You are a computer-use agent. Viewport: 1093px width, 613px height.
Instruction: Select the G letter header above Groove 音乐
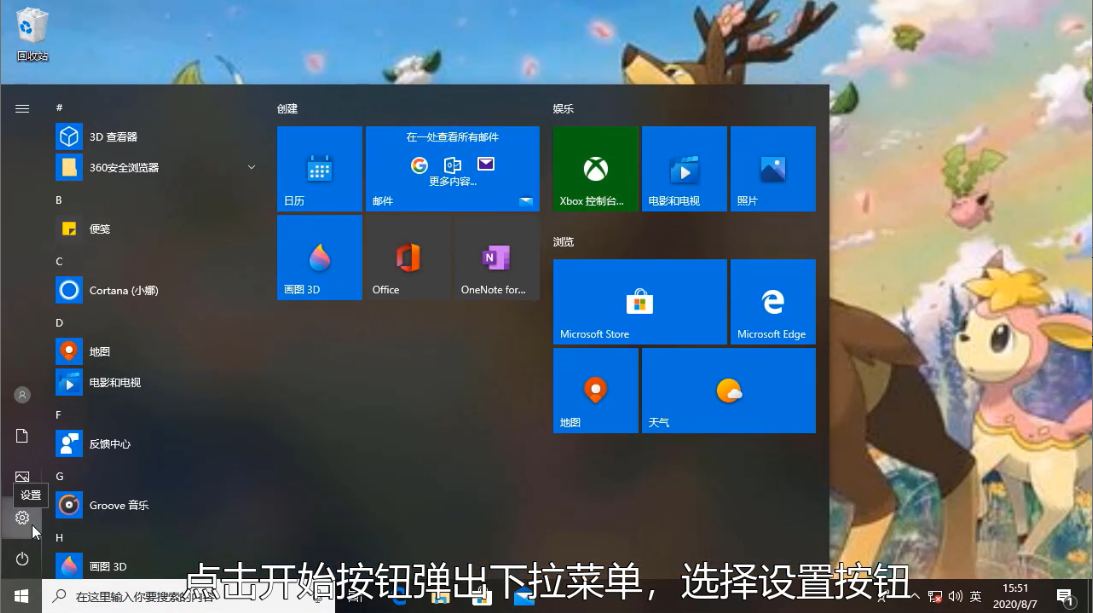tap(58, 475)
